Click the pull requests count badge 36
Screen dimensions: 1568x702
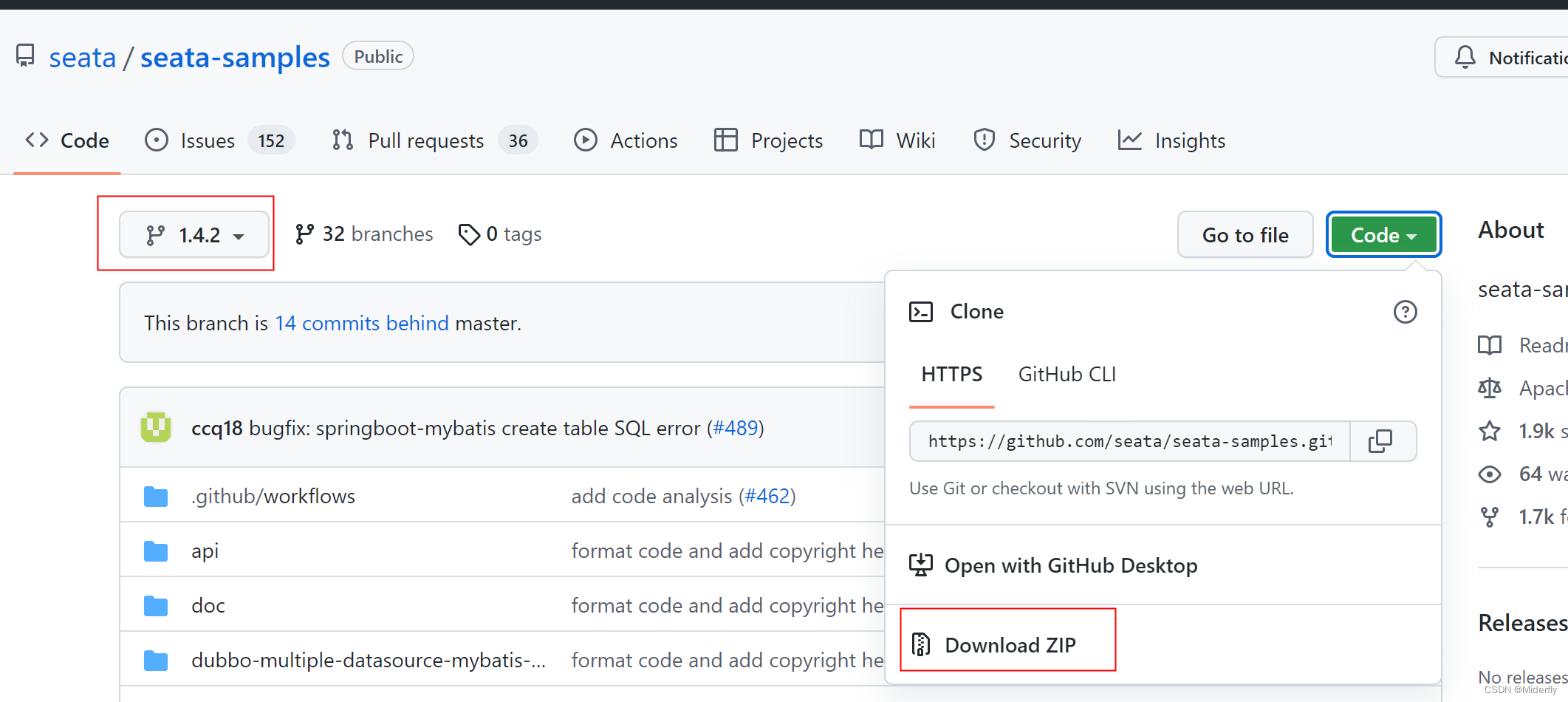point(518,140)
